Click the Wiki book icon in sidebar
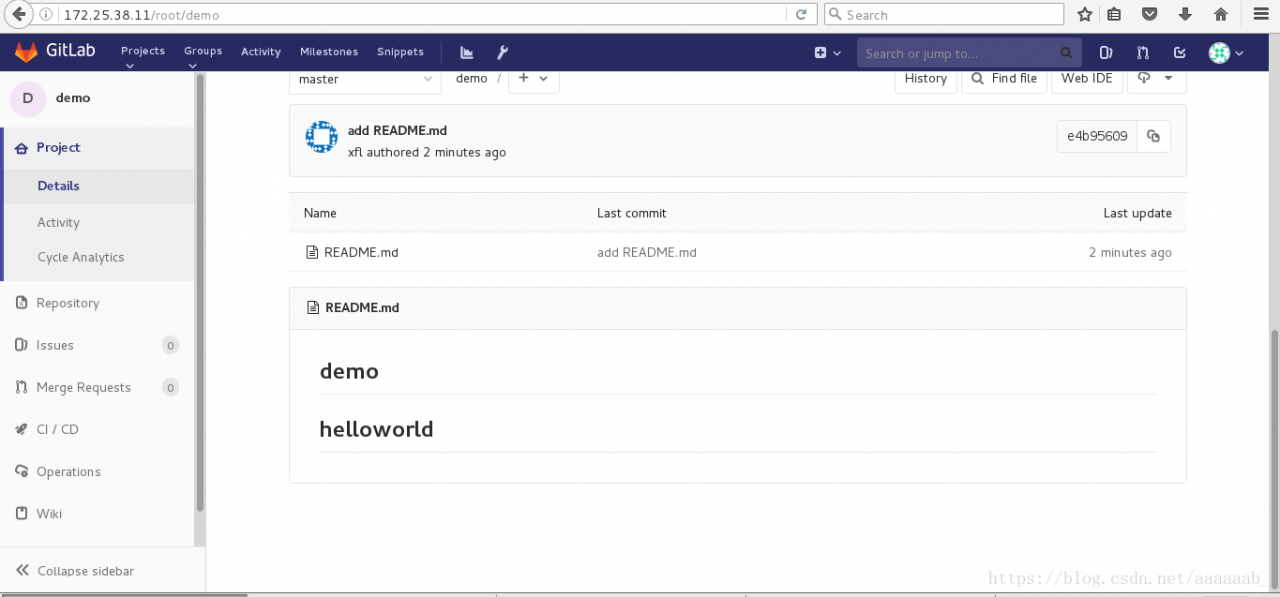The width and height of the screenshot is (1280, 597). pos(22,513)
